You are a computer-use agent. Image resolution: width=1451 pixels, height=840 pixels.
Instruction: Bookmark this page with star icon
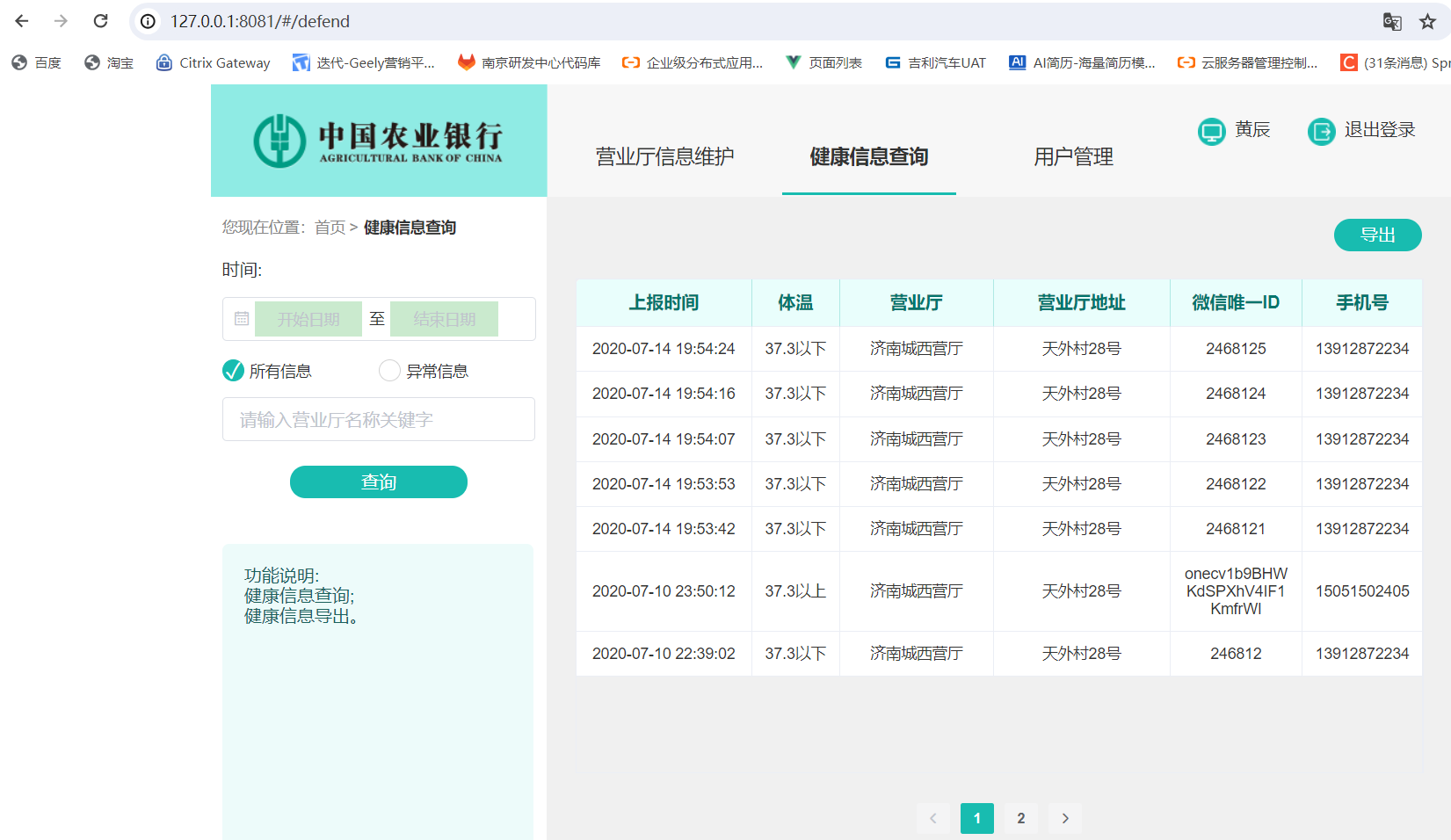[1427, 22]
